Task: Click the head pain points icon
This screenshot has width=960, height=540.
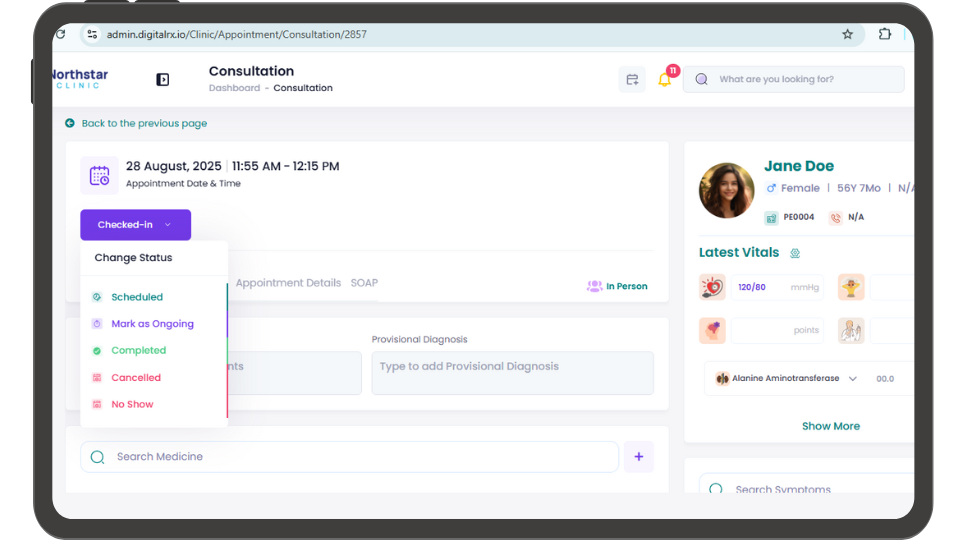Action: [712, 330]
